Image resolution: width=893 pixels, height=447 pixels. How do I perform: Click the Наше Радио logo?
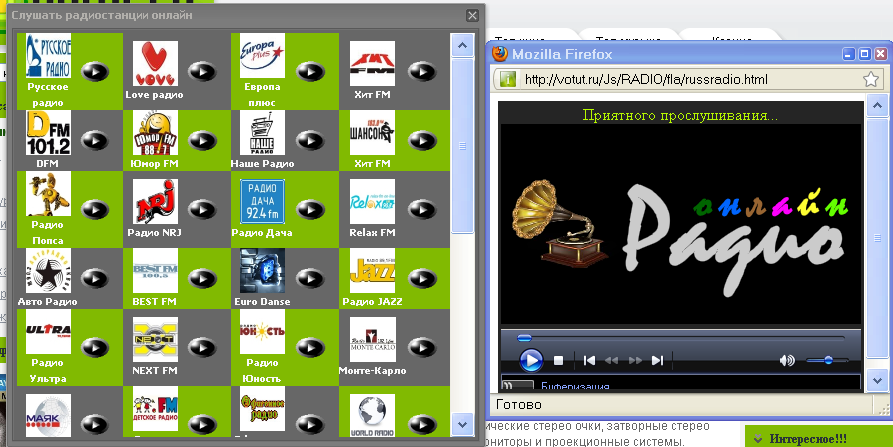click(263, 133)
